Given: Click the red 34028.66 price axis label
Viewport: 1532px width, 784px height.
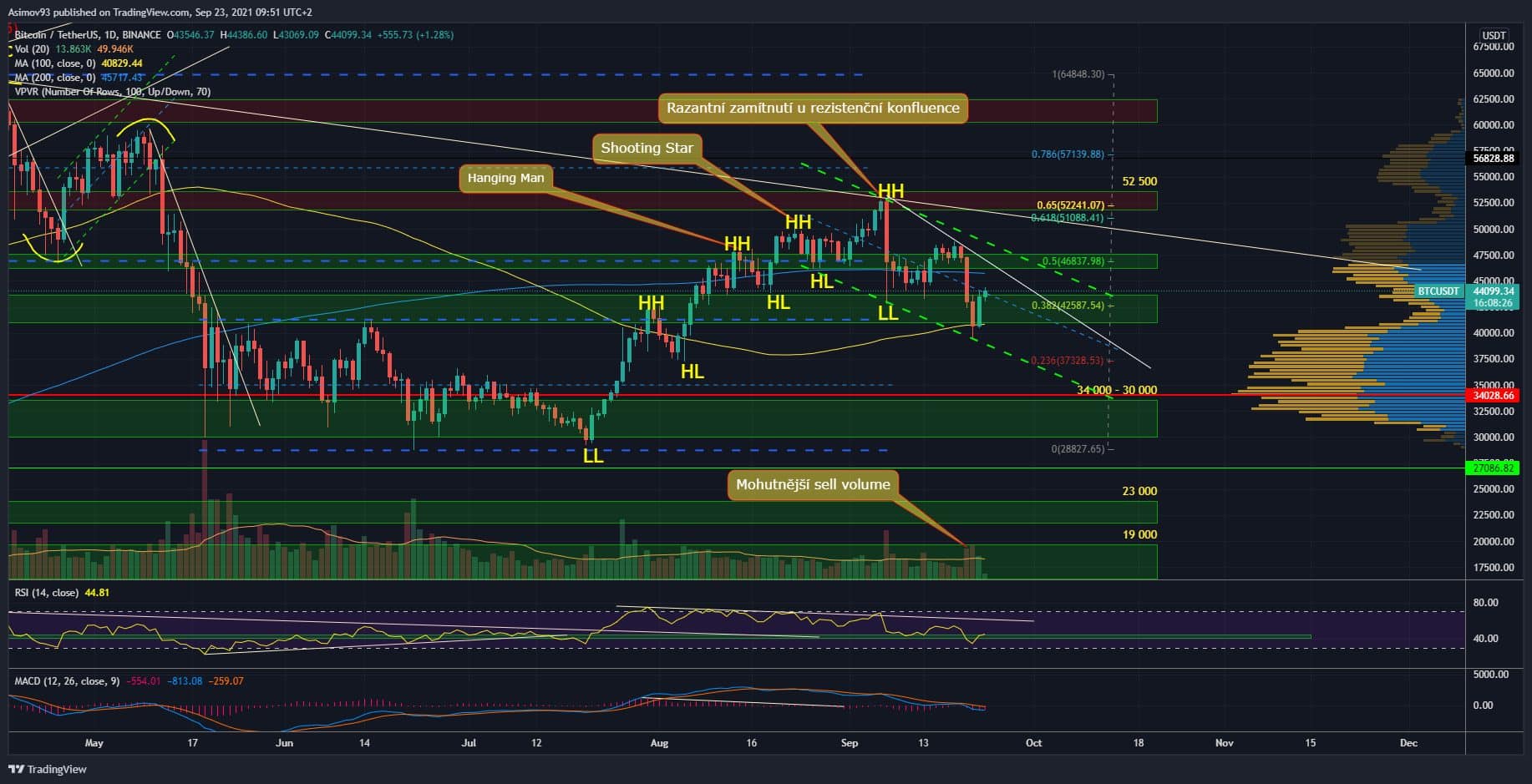Looking at the screenshot, I should coord(1494,396).
